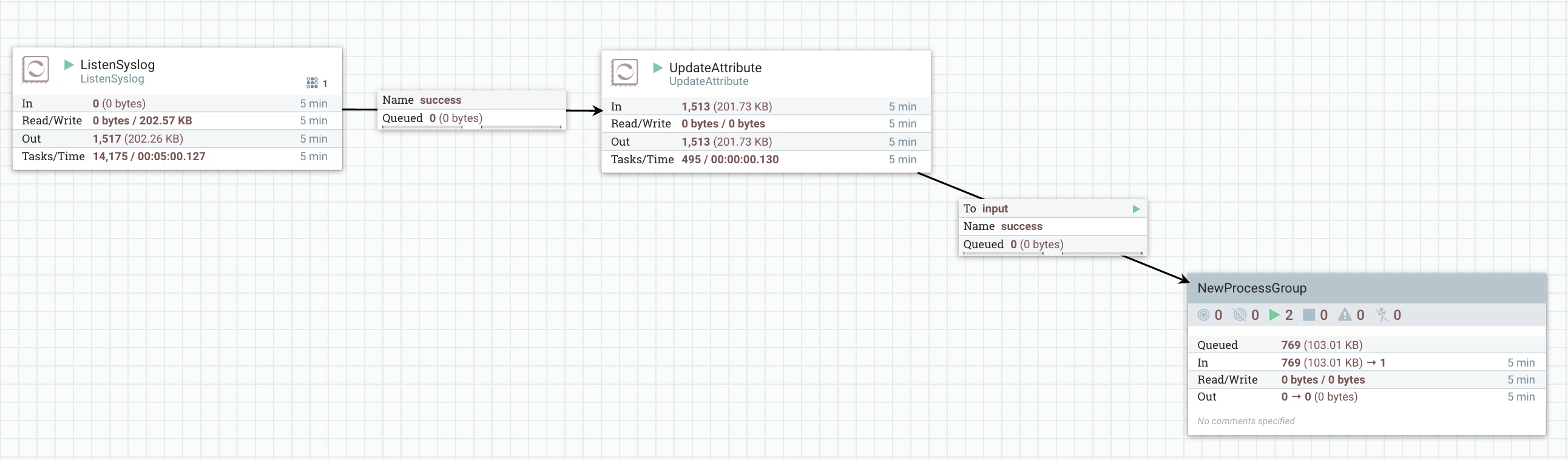The height and width of the screenshot is (460, 1568).
Task: Click the ListenSyslog Out value 1,517
Action: tap(138, 139)
